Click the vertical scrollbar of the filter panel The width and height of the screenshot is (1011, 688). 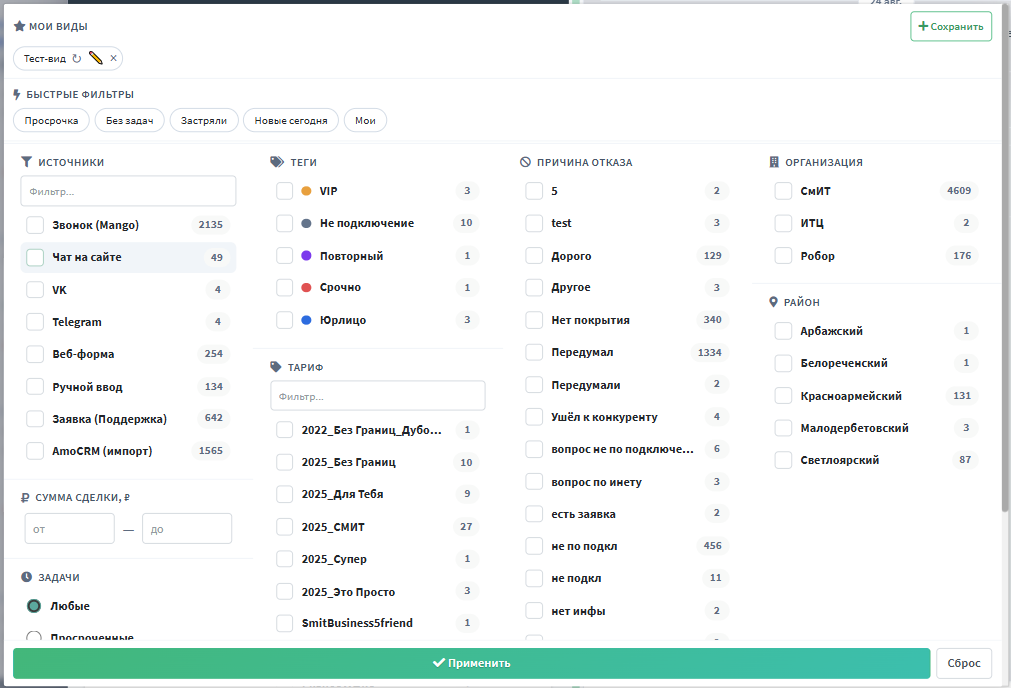(1005, 258)
